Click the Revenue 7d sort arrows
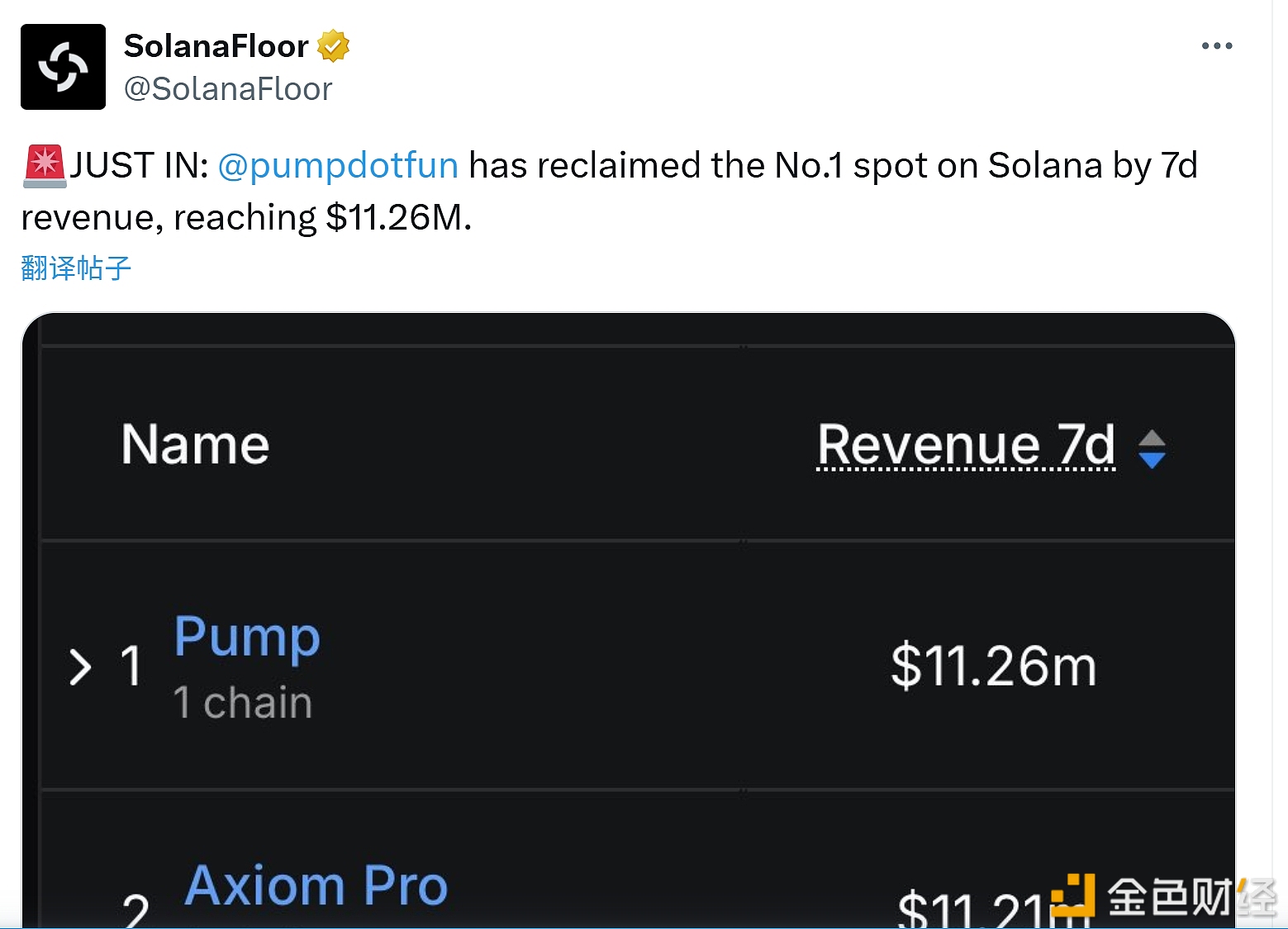This screenshot has width=1288, height=929. coord(1152,449)
